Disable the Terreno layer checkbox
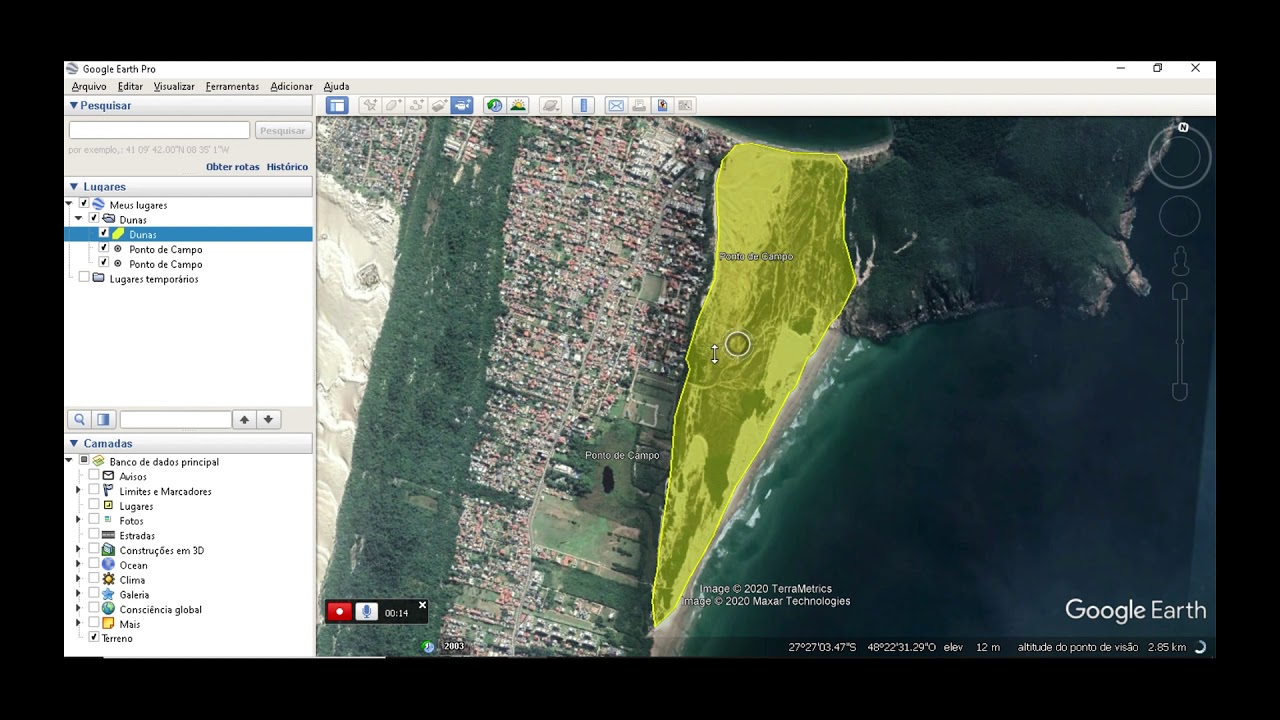Screen dimensions: 1280x720 [94, 638]
